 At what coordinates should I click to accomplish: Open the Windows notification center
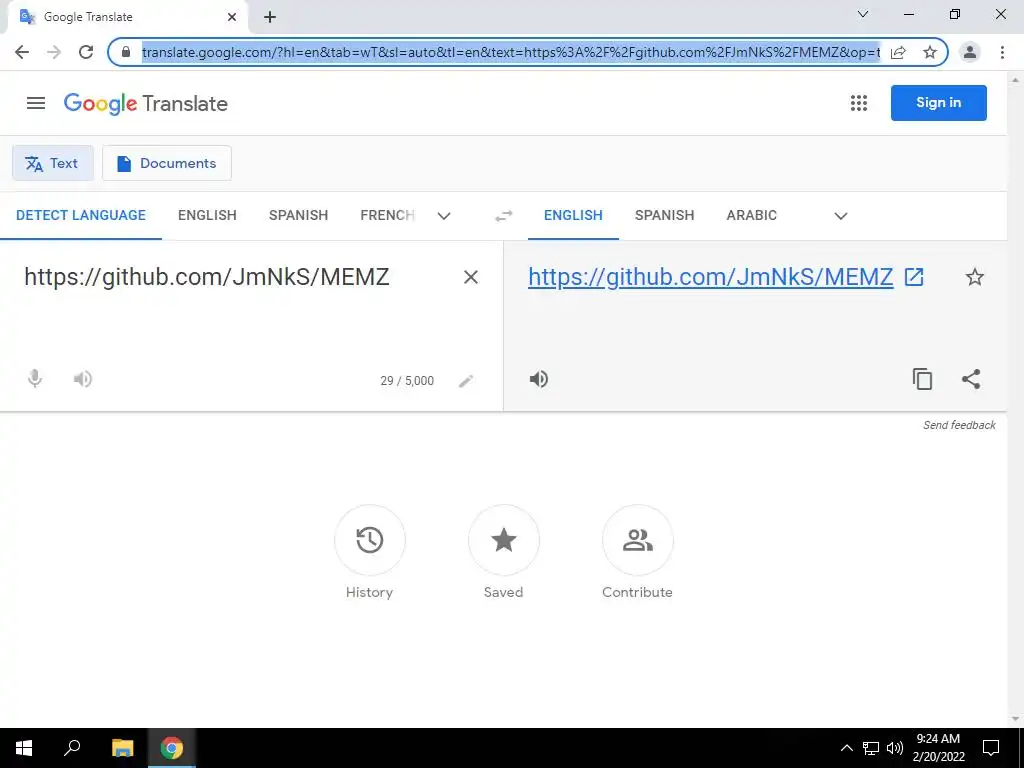991,748
